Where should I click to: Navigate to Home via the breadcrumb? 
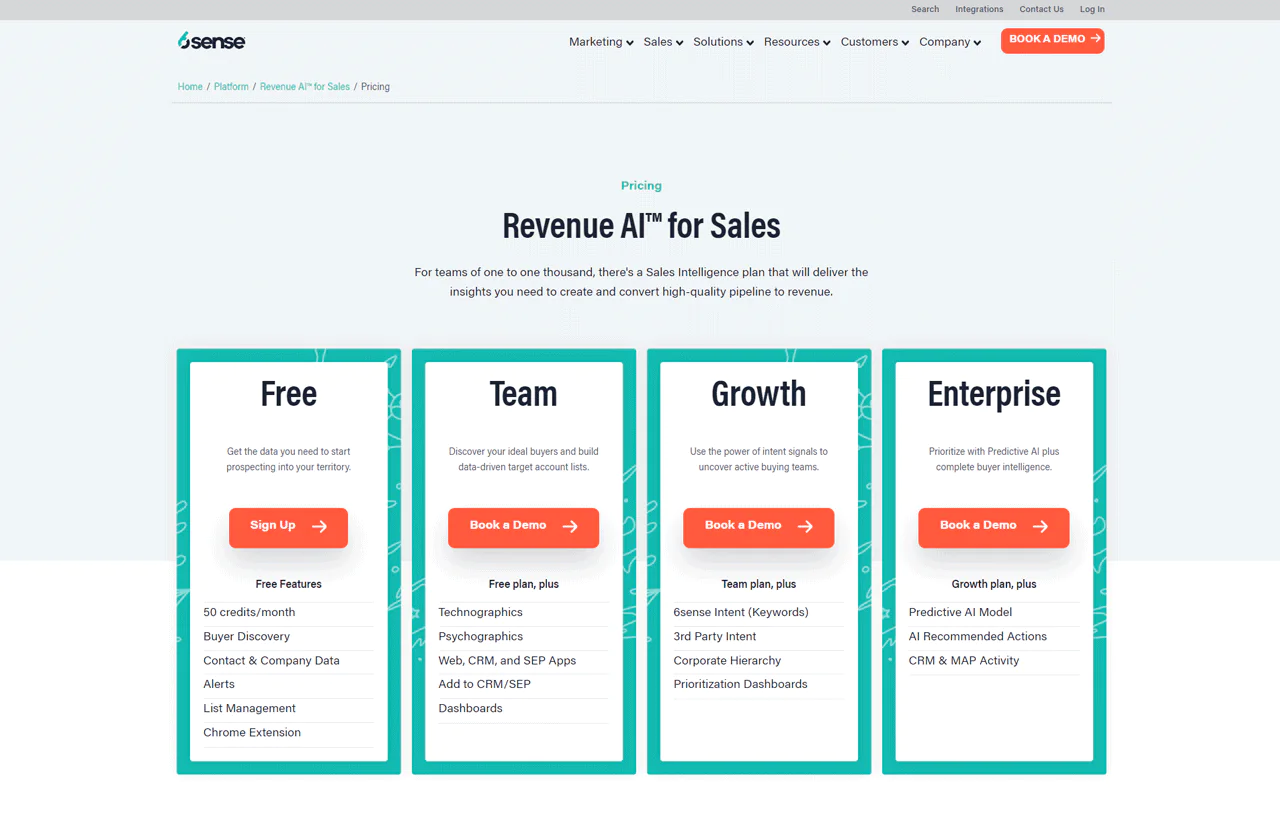coord(190,87)
